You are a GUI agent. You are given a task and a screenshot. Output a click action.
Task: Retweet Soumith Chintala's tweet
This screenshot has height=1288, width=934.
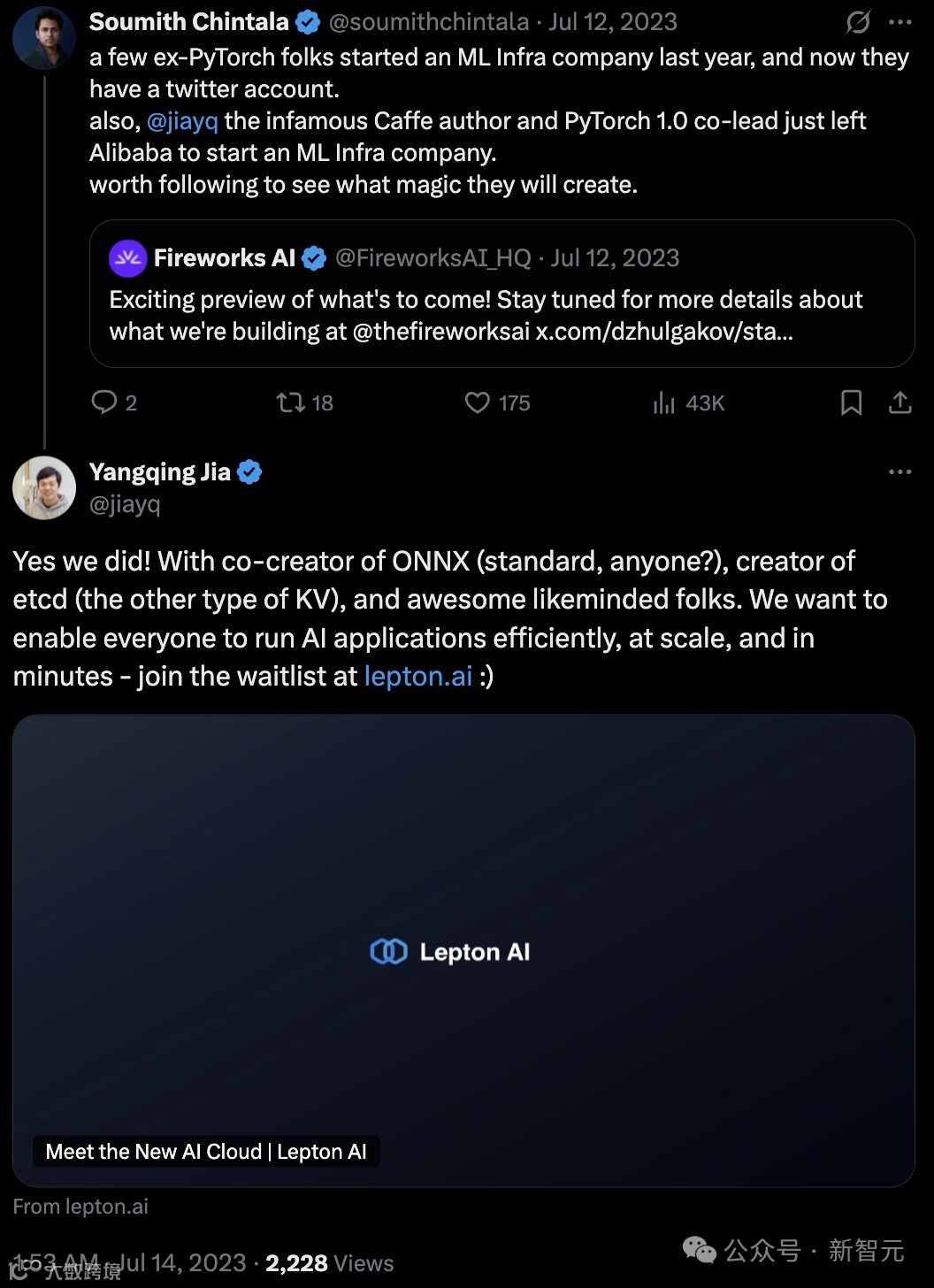[x=290, y=402]
